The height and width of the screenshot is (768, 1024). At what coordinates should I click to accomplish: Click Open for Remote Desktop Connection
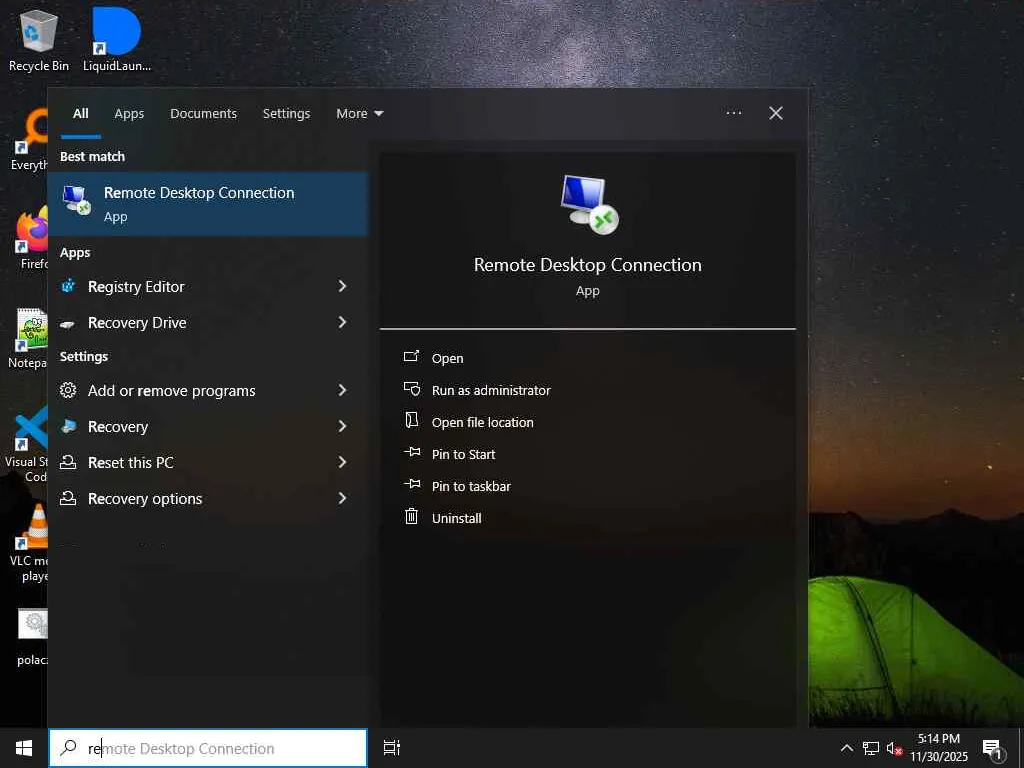(x=447, y=358)
